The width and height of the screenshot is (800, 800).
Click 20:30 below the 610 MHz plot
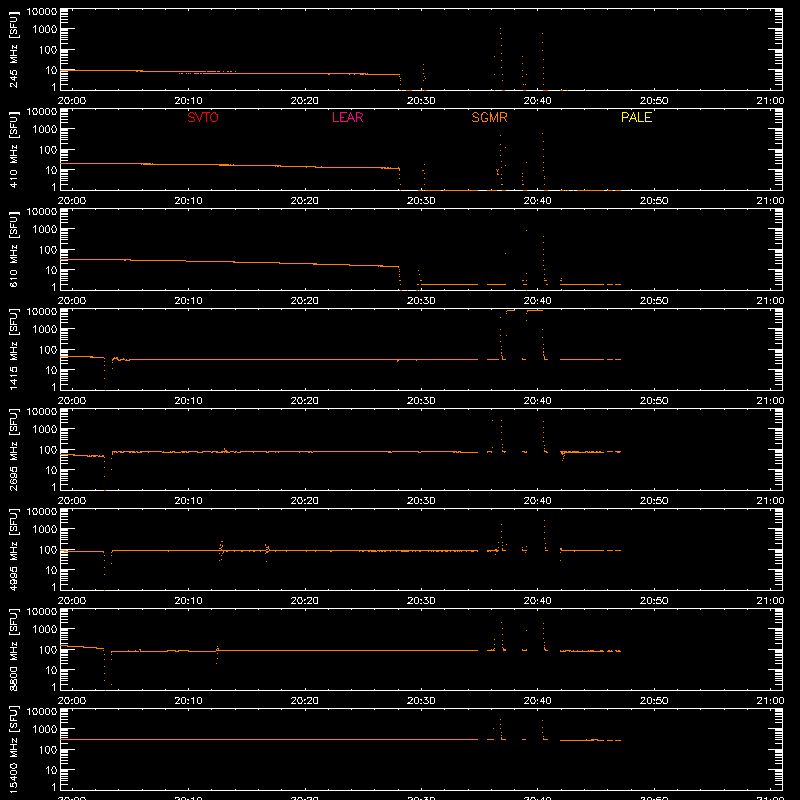(421, 301)
